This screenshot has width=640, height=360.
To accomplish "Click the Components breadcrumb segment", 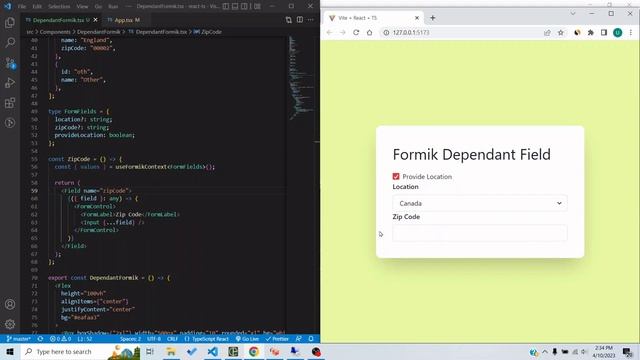I will coord(55,32).
